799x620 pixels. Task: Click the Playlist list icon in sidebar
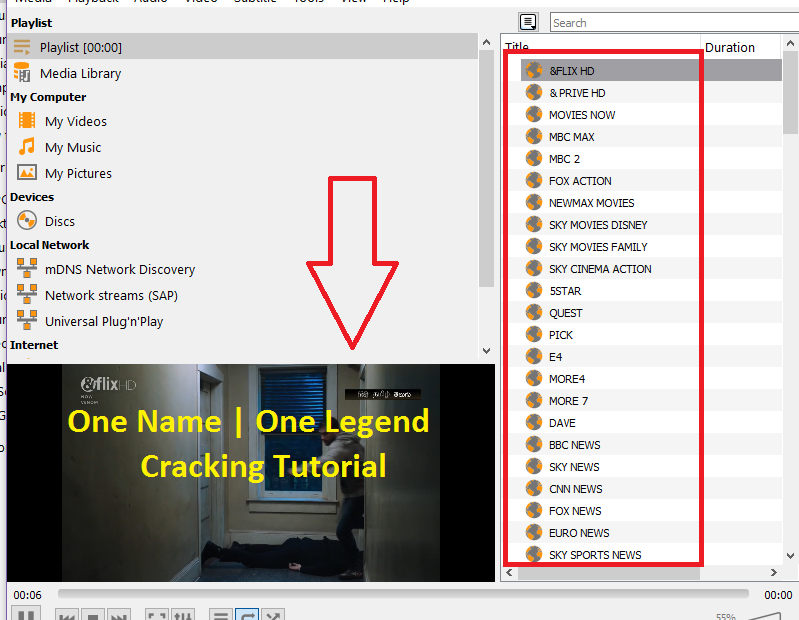point(22,47)
